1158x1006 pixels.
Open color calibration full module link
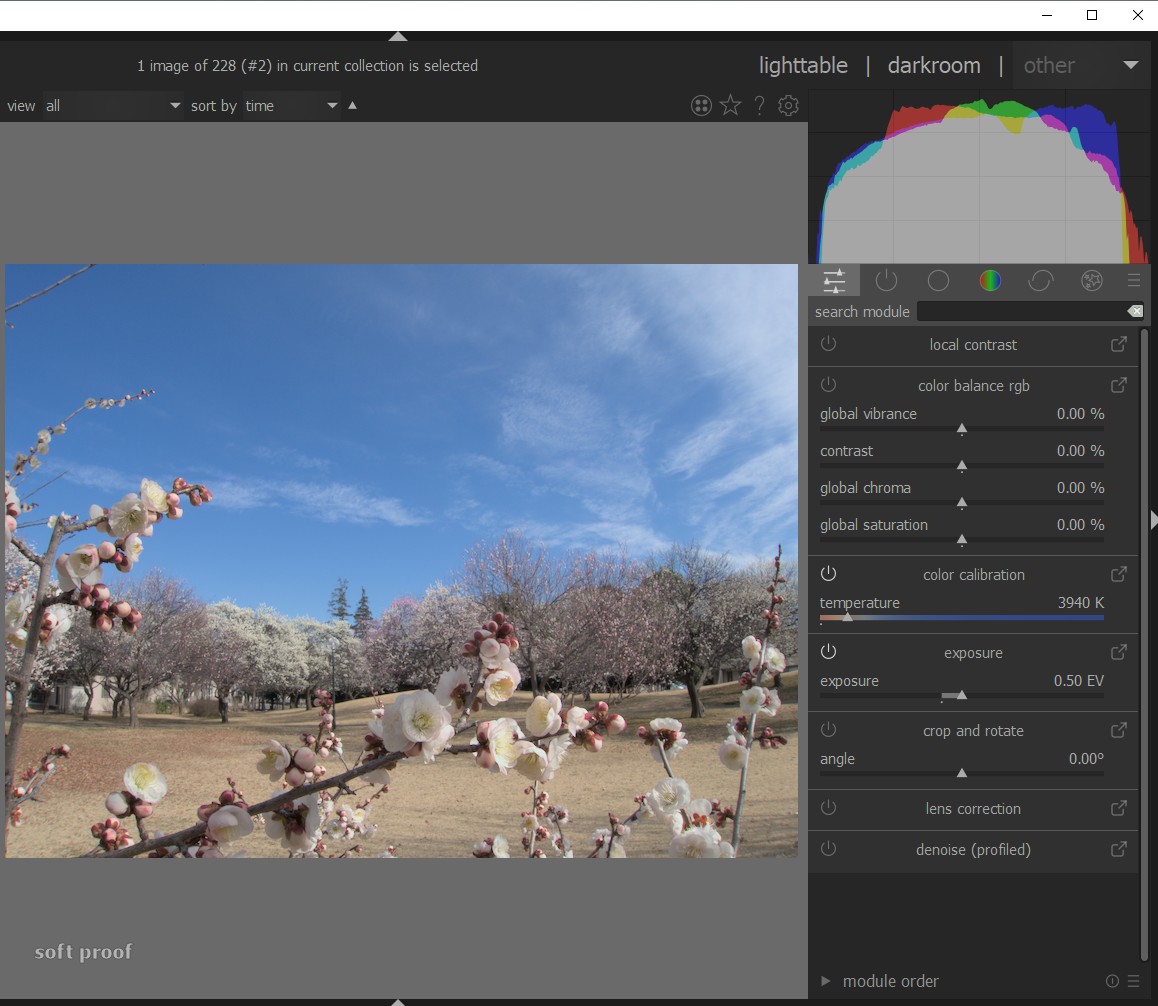click(x=1119, y=575)
